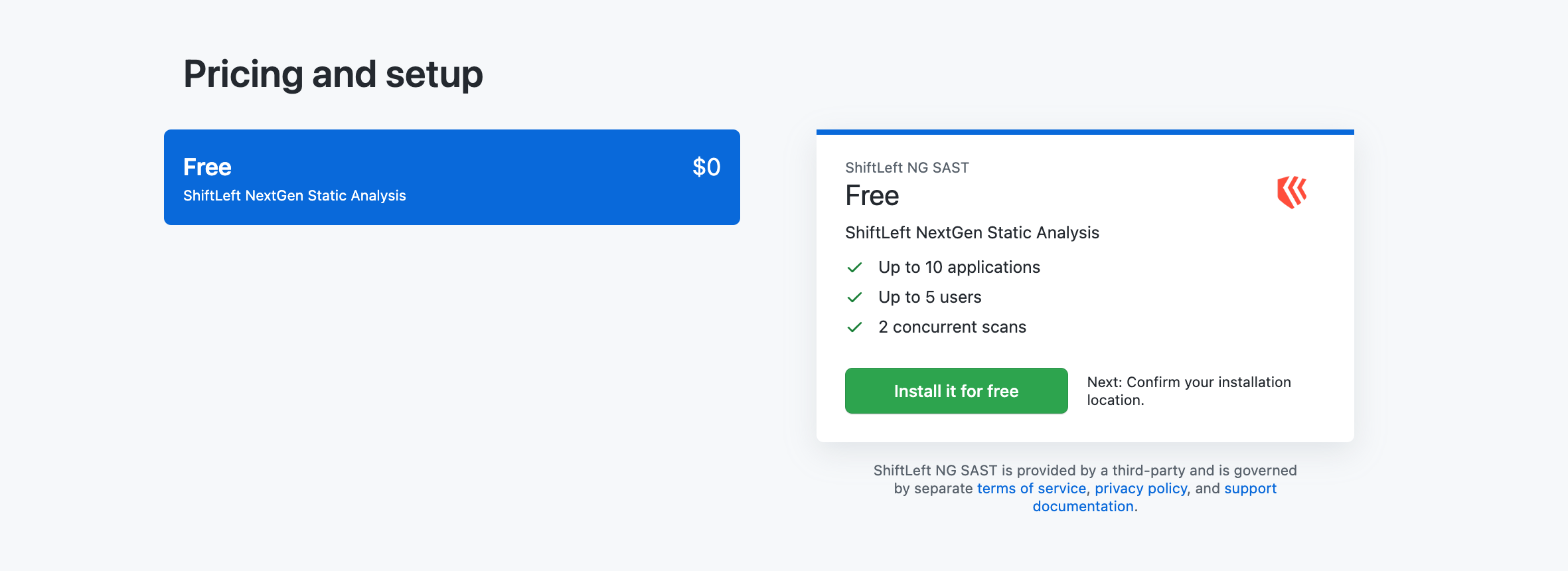
Task: Click the Free label in blue plan card
Action: (207, 167)
